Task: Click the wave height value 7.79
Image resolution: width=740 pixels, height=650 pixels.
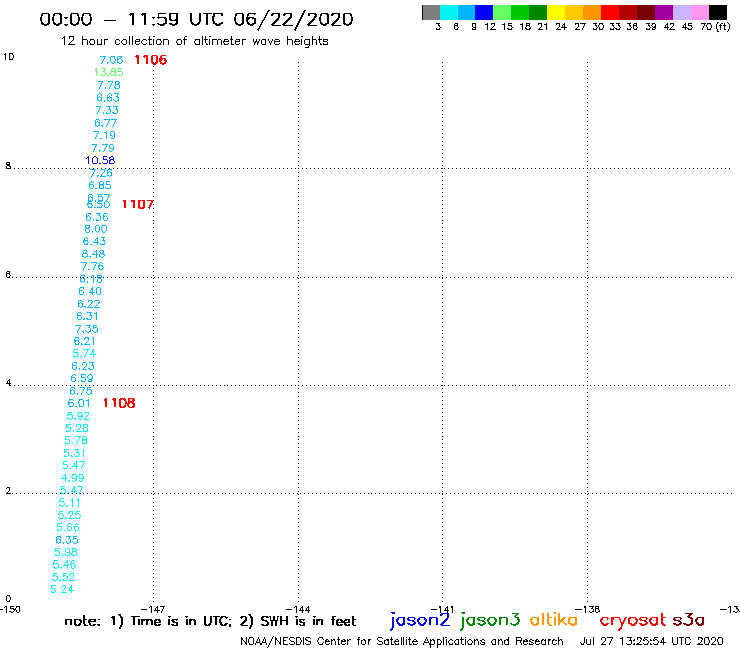Action: (x=103, y=148)
